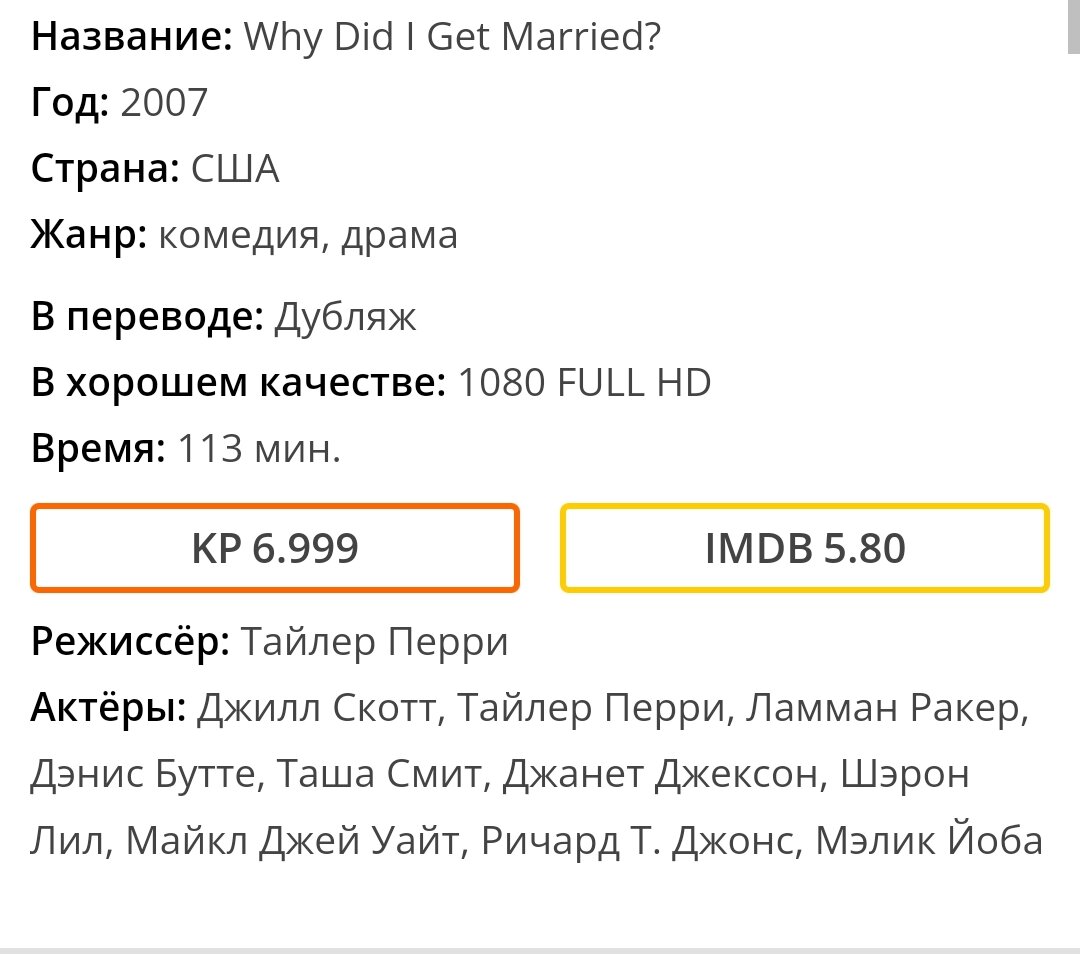The width and height of the screenshot is (1080, 954).
Task: Open the 2007 year link
Action: pyautogui.click(x=164, y=103)
